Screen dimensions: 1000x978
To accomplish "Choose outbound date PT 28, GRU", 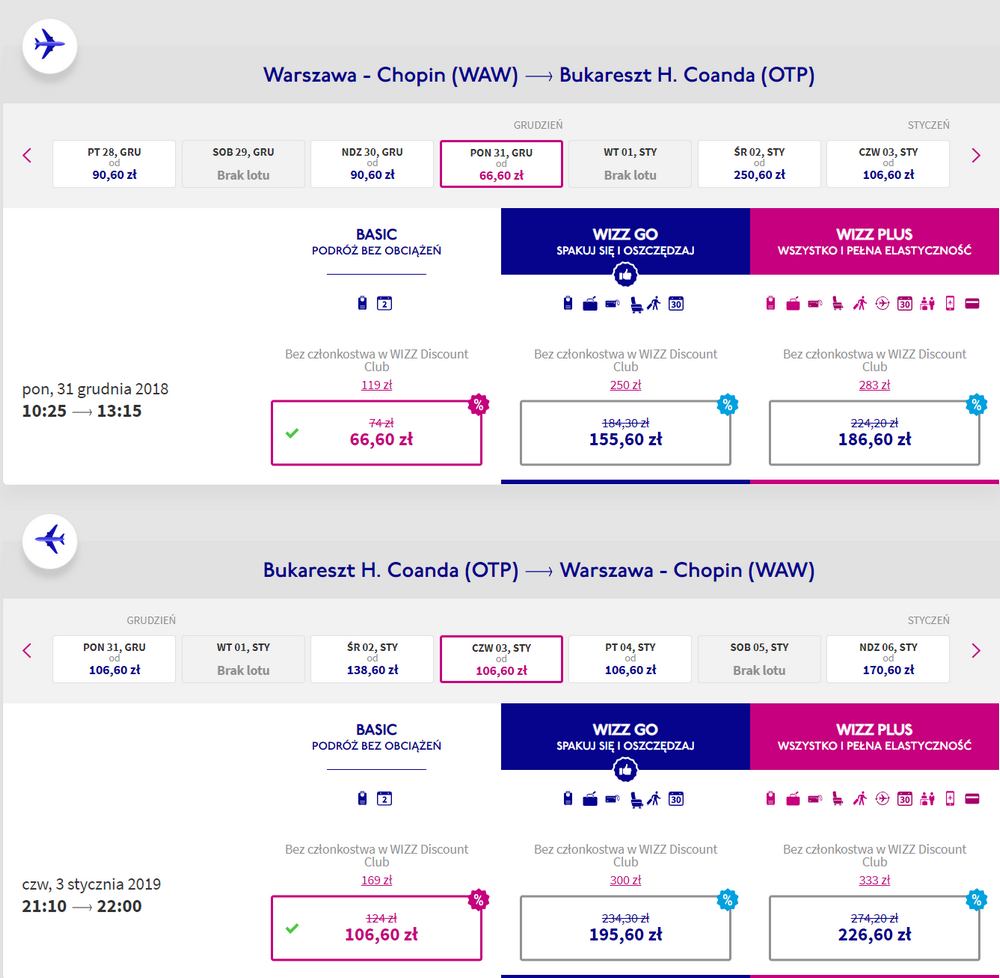I will point(114,164).
